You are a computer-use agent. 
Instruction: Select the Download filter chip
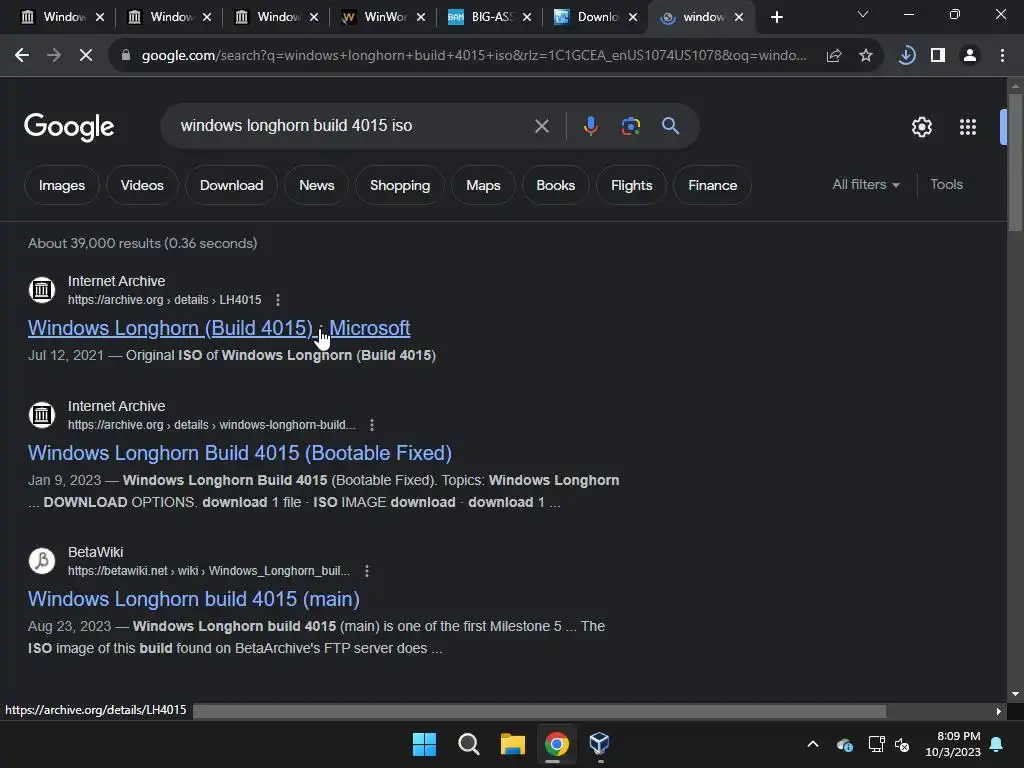(231, 185)
